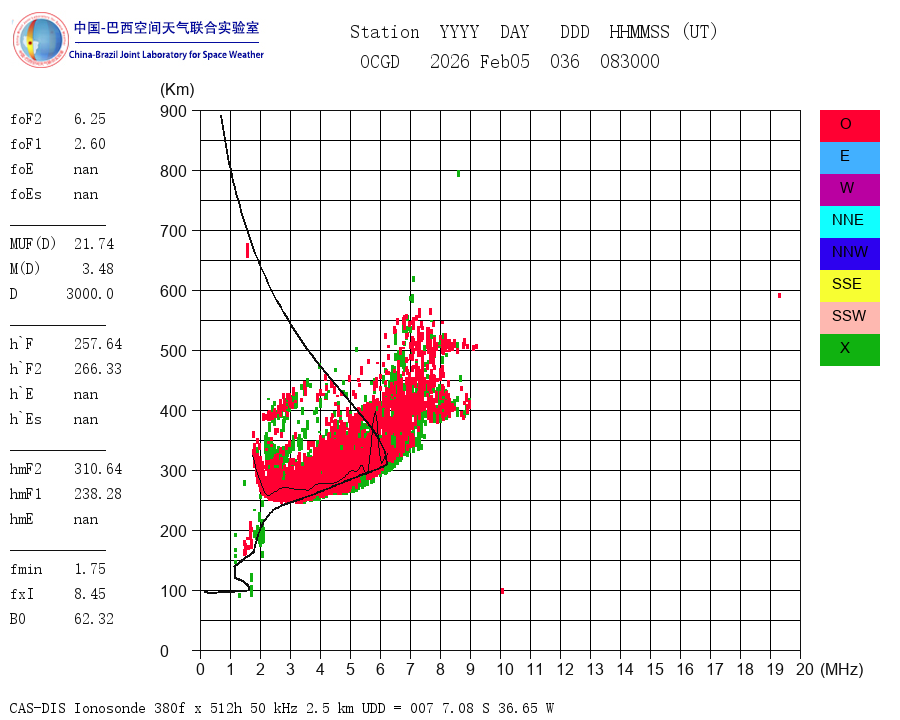Click the date 2026 Feb05
This screenshot has width=900, height=720.
click(480, 61)
